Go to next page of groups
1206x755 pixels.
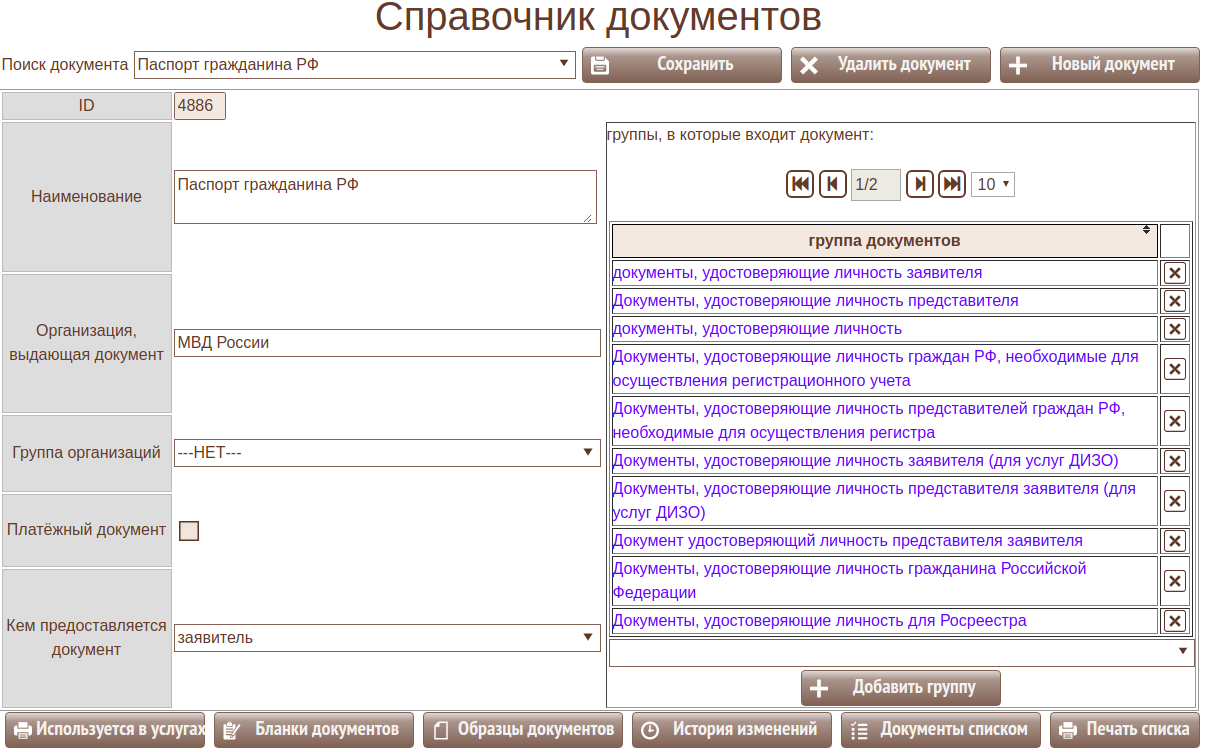pyautogui.click(x=919, y=184)
